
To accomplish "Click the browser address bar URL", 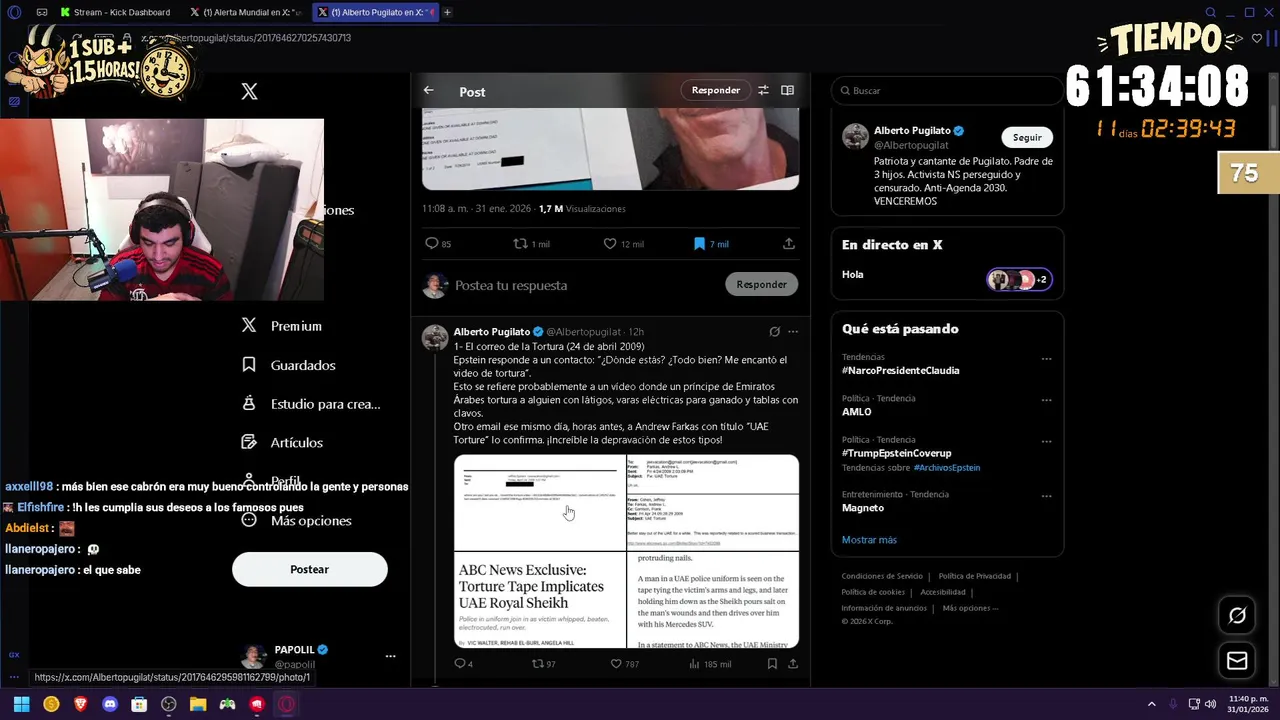I will pyautogui.click(x=245, y=38).
